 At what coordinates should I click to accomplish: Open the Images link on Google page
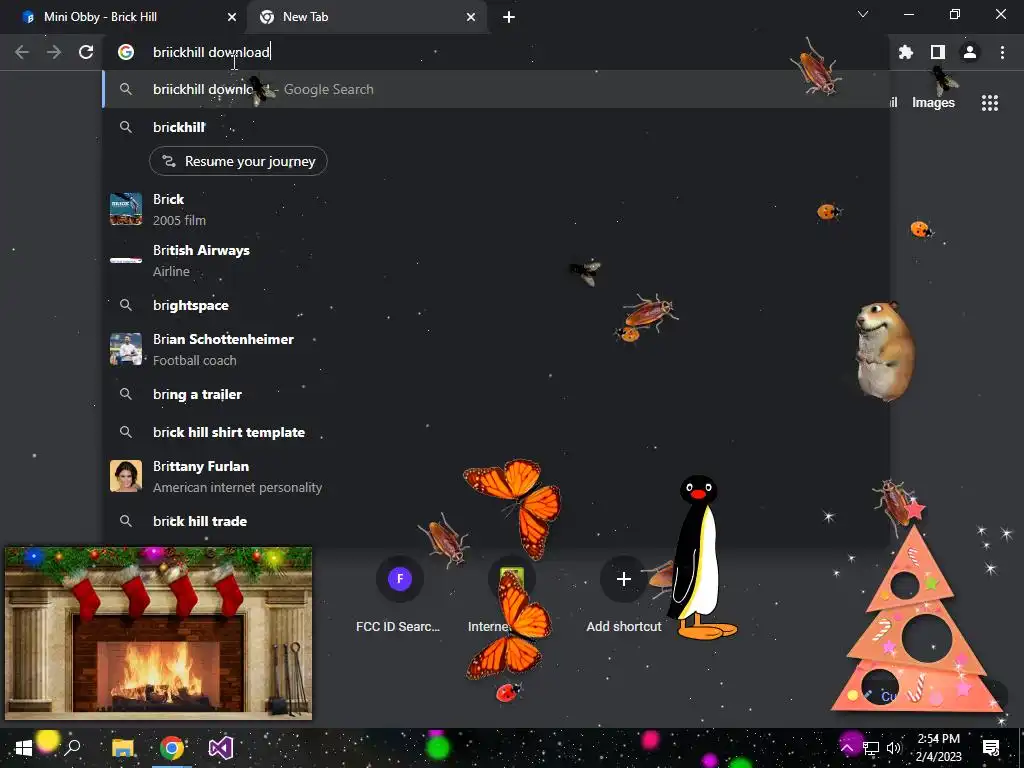[x=933, y=103]
